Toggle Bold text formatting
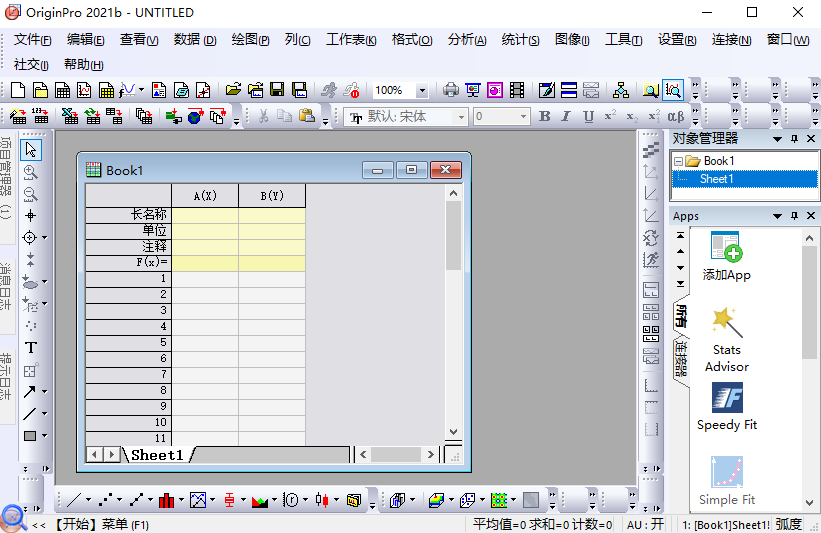 [545, 116]
